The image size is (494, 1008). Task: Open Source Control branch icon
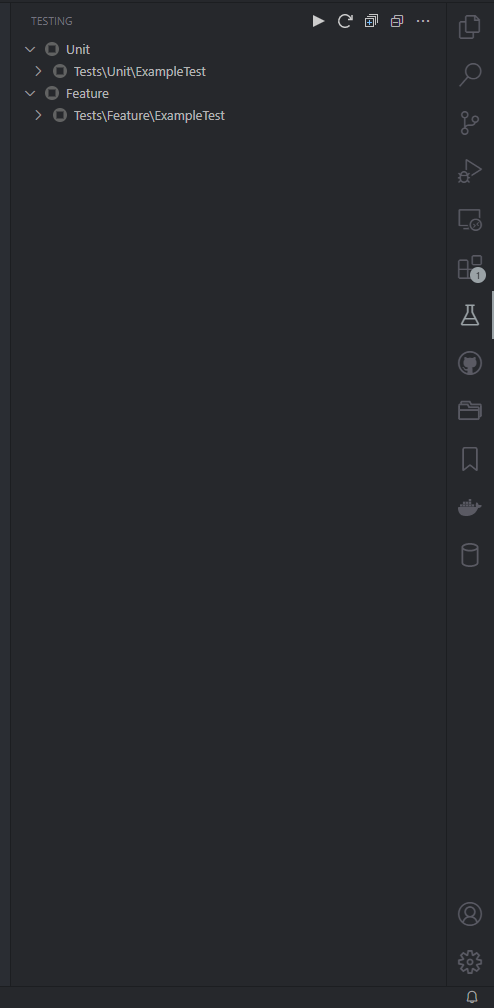tap(470, 123)
